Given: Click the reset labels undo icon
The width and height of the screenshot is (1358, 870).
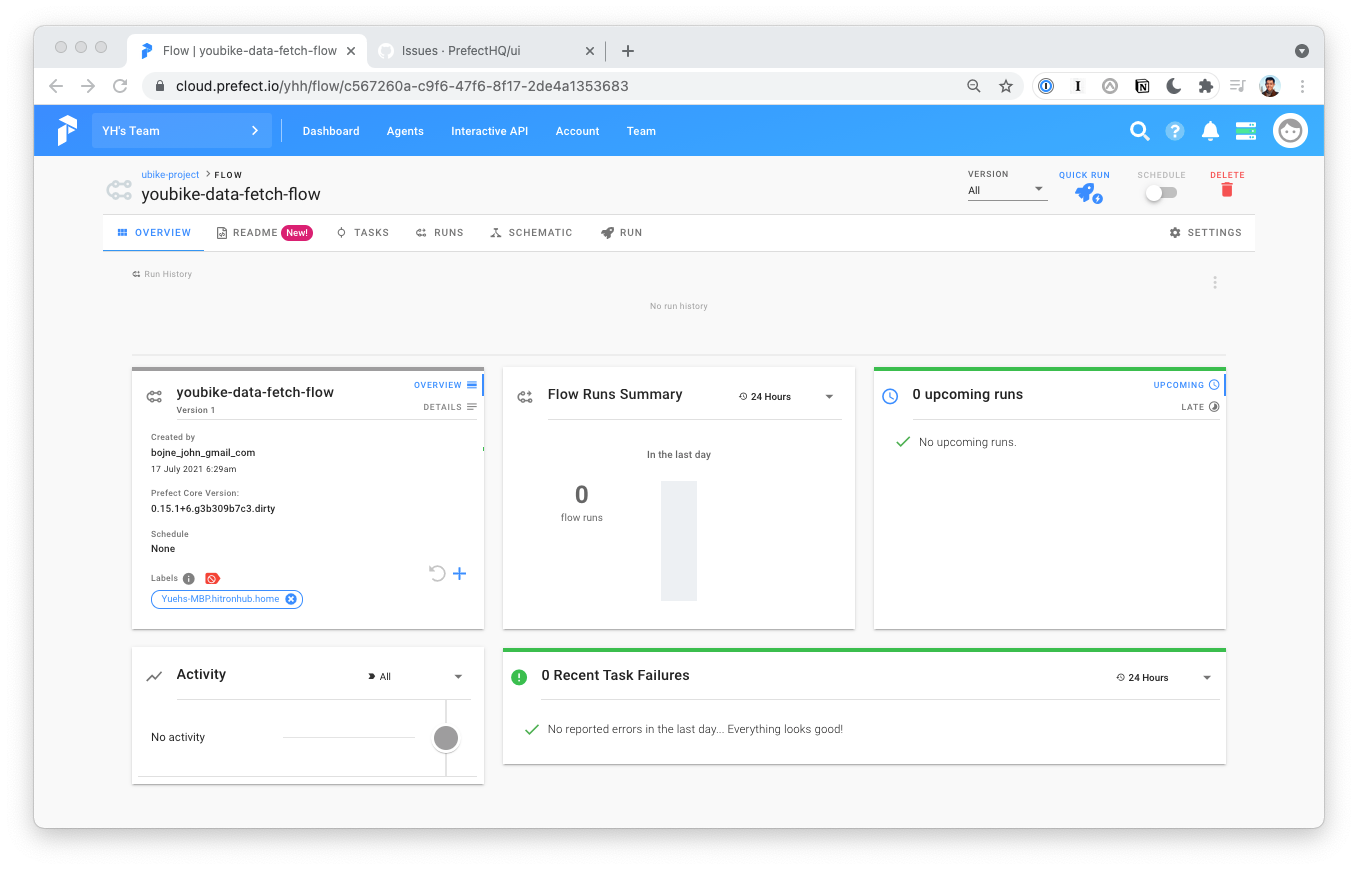Looking at the screenshot, I should [x=436, y=573].
